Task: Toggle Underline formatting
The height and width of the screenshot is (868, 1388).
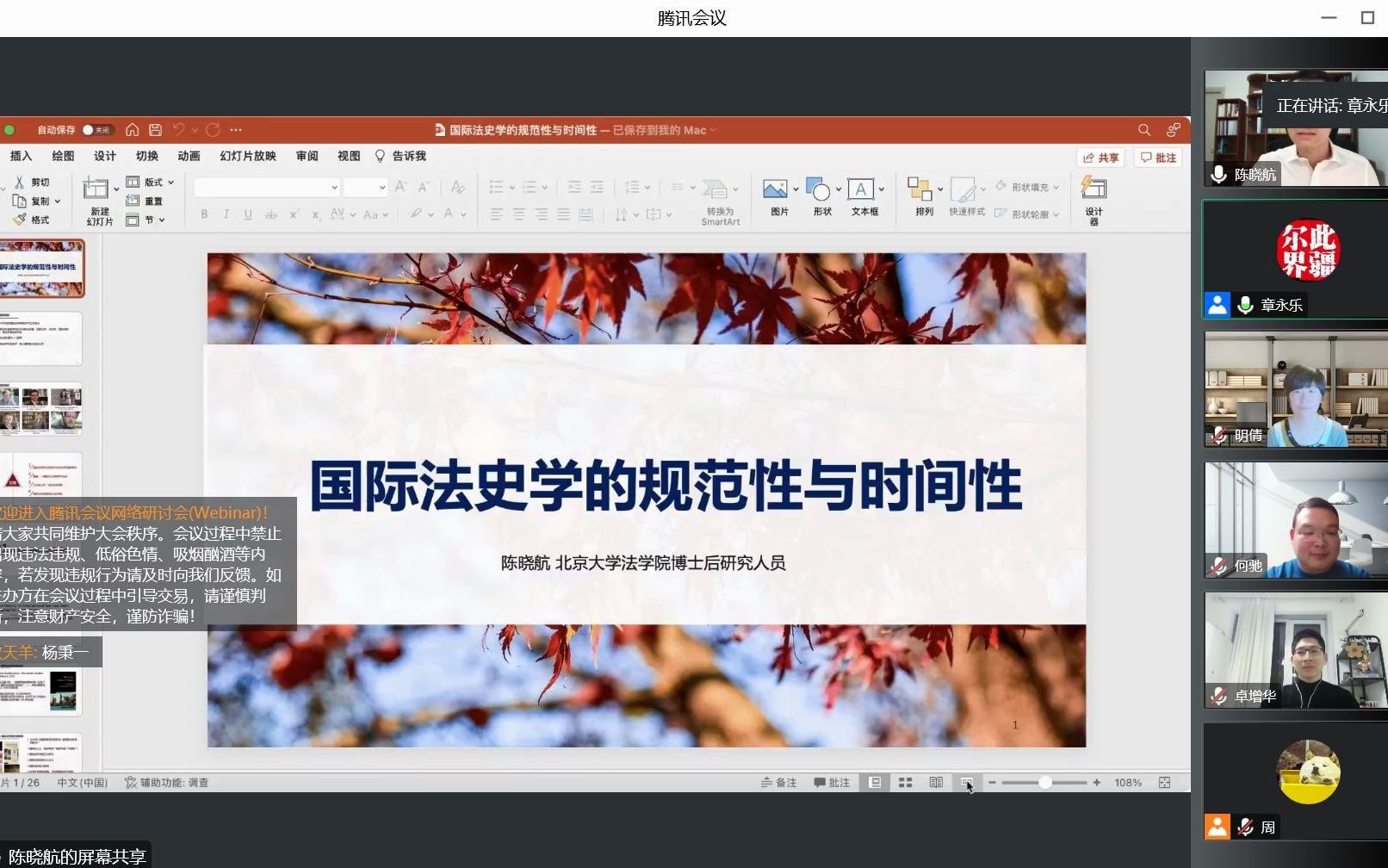Action: point(248,214)
